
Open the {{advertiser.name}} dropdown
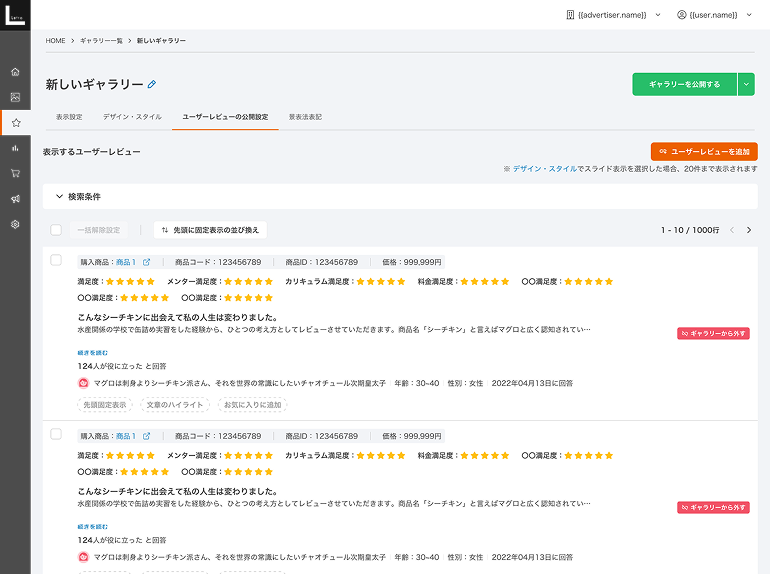[x=612, y=15]
